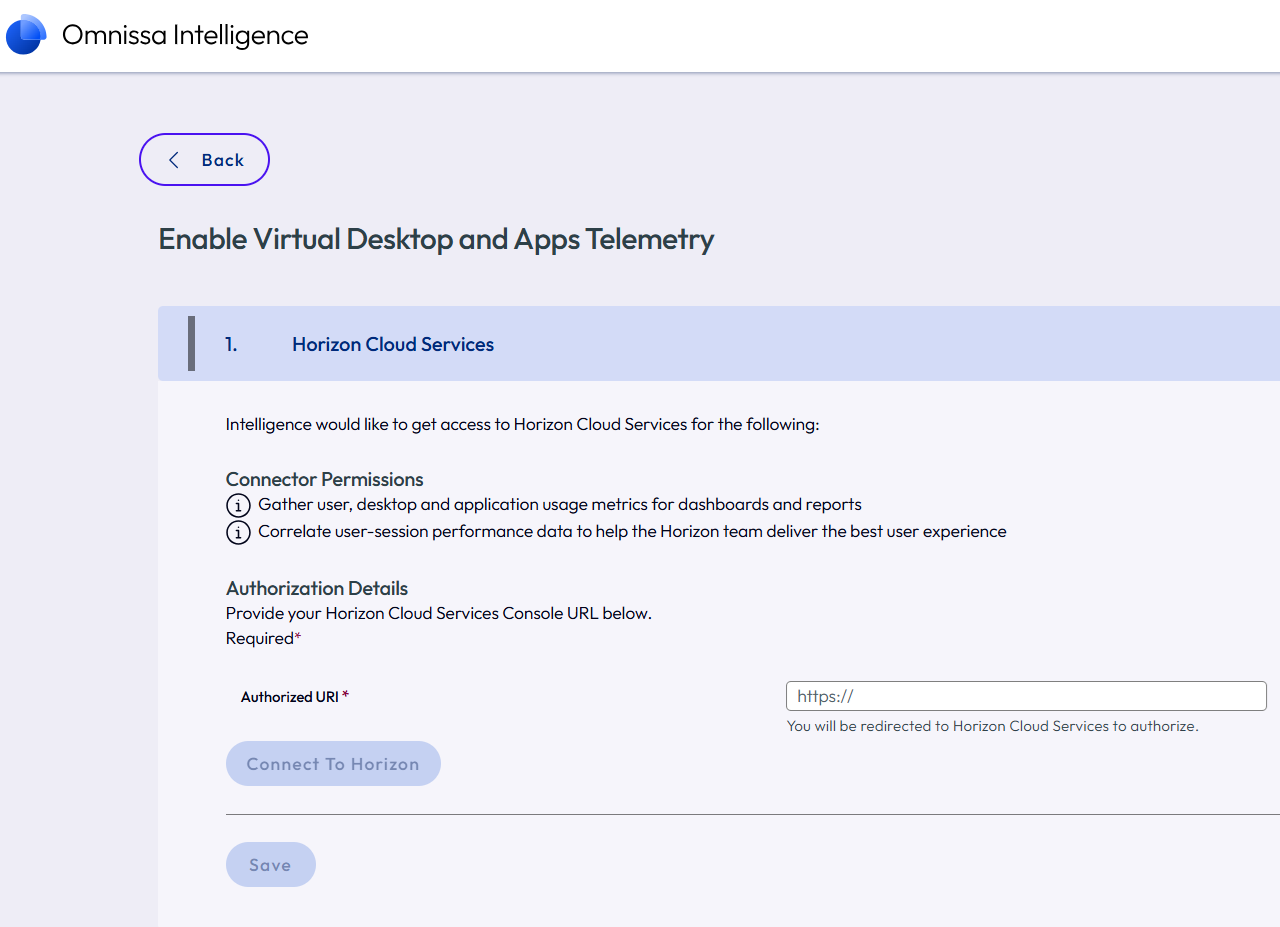Click the Enable Virtual Desktop and Apps Telemetry heading
This screenshot has height=927, width=1280.
[436, 240]
